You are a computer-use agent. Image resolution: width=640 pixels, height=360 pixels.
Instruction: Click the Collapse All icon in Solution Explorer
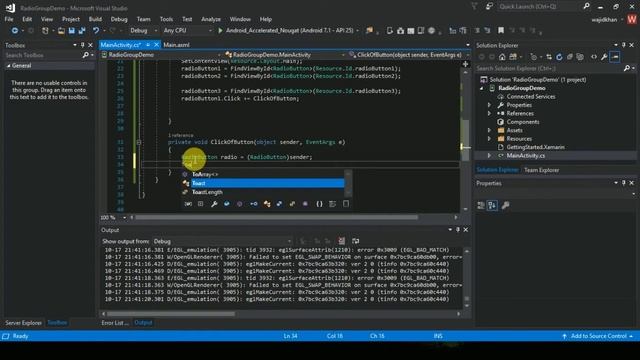(x=570, y=57)
